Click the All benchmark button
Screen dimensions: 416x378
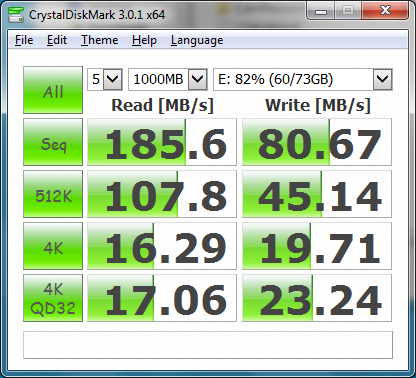[x=53, y=90]
